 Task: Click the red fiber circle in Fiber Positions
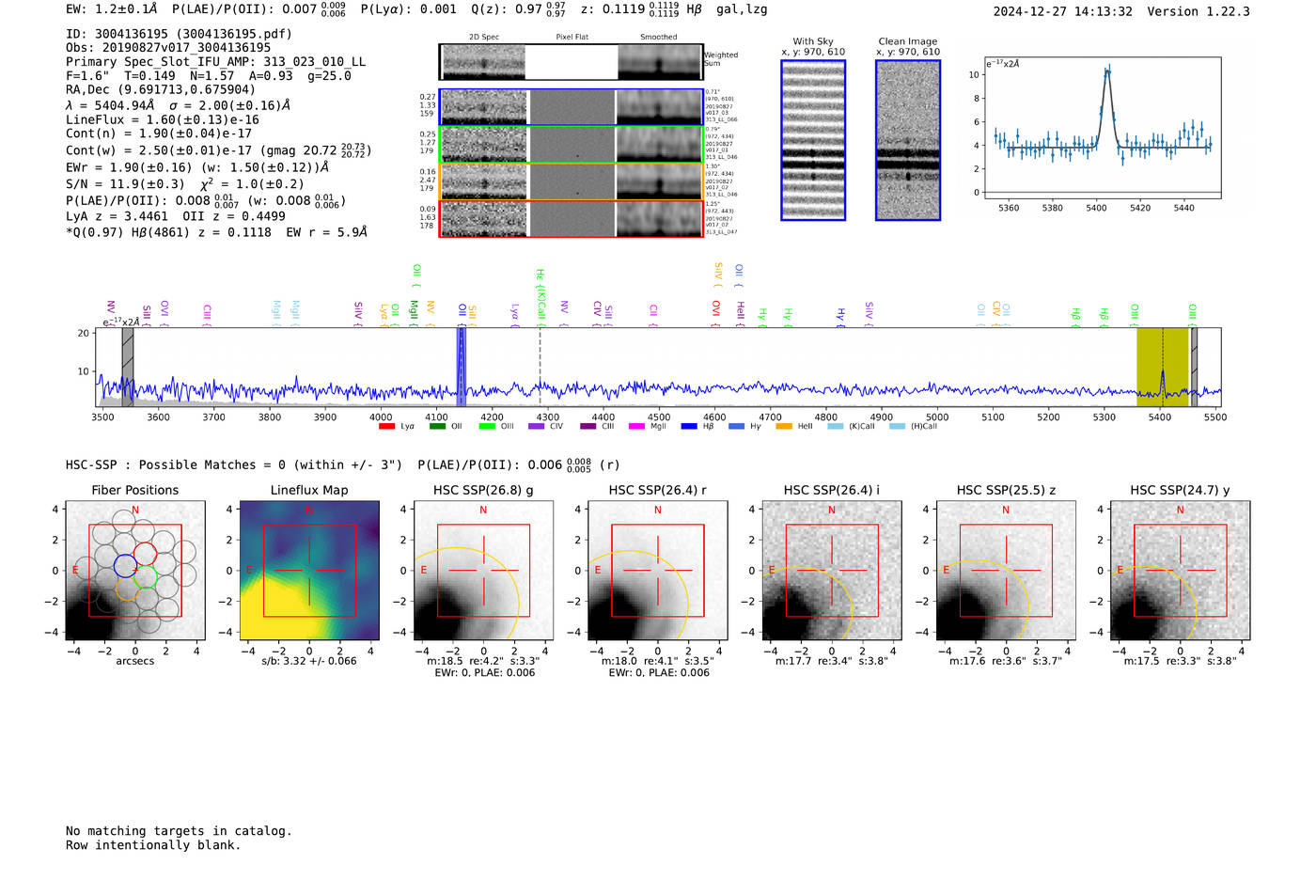click(145, 555)
